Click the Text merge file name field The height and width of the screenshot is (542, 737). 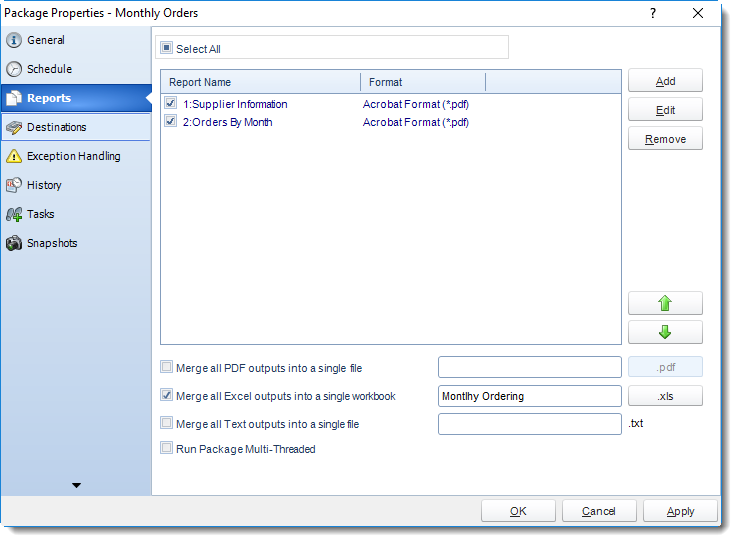pyautogui.click(x=530, y=424)
